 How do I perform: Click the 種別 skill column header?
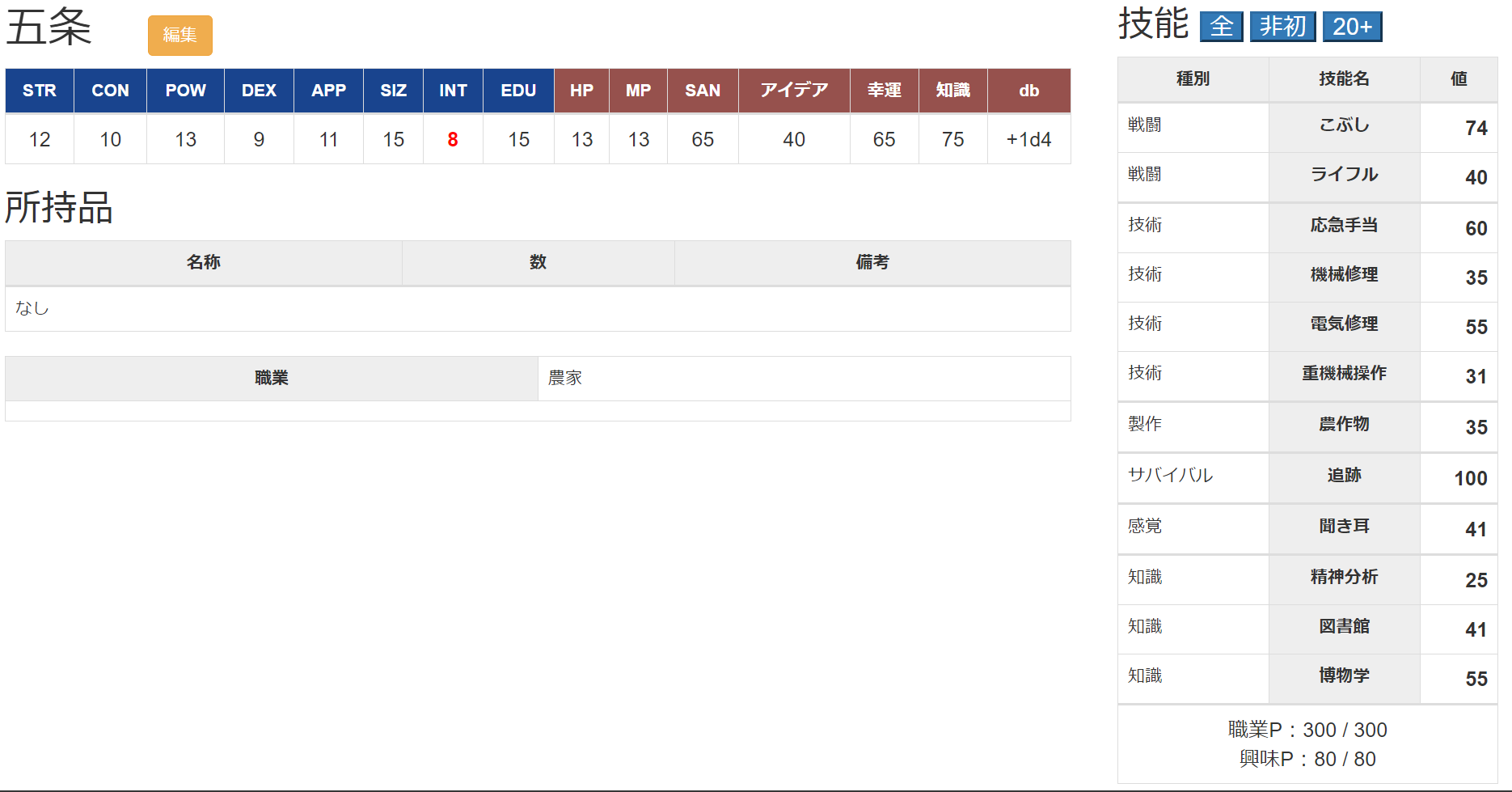[1193, 79]
